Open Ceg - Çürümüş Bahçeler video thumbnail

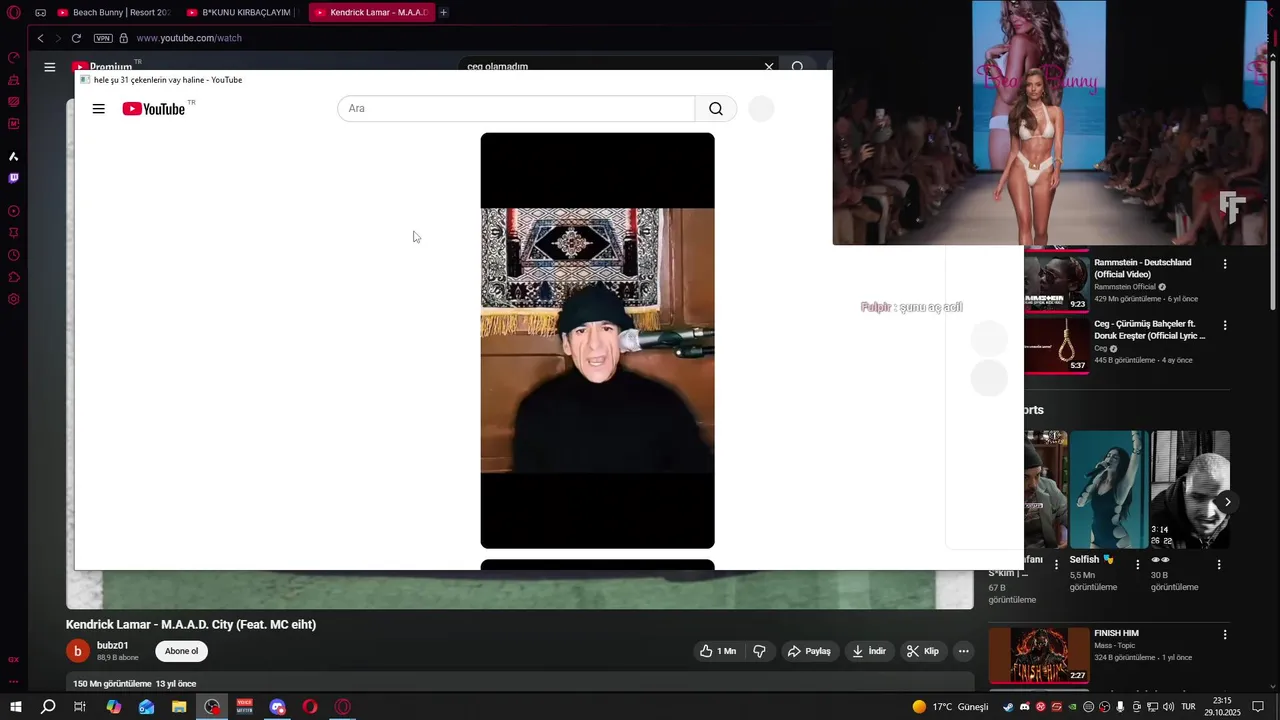tap(1057, 345)
